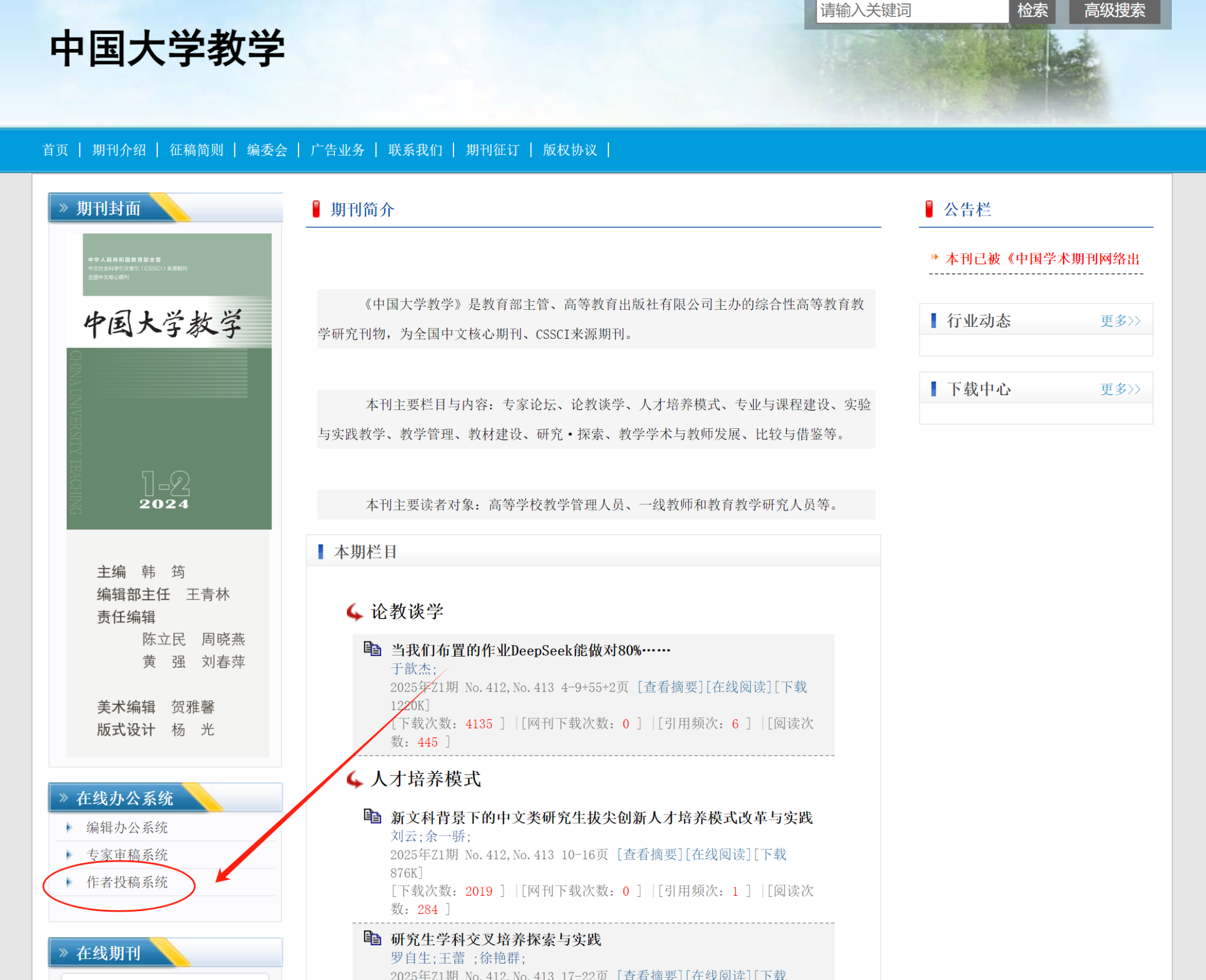
Task: Expand 下载中心 with 更多>> link
Action: pyautogui.click(x=1120, y=389)
